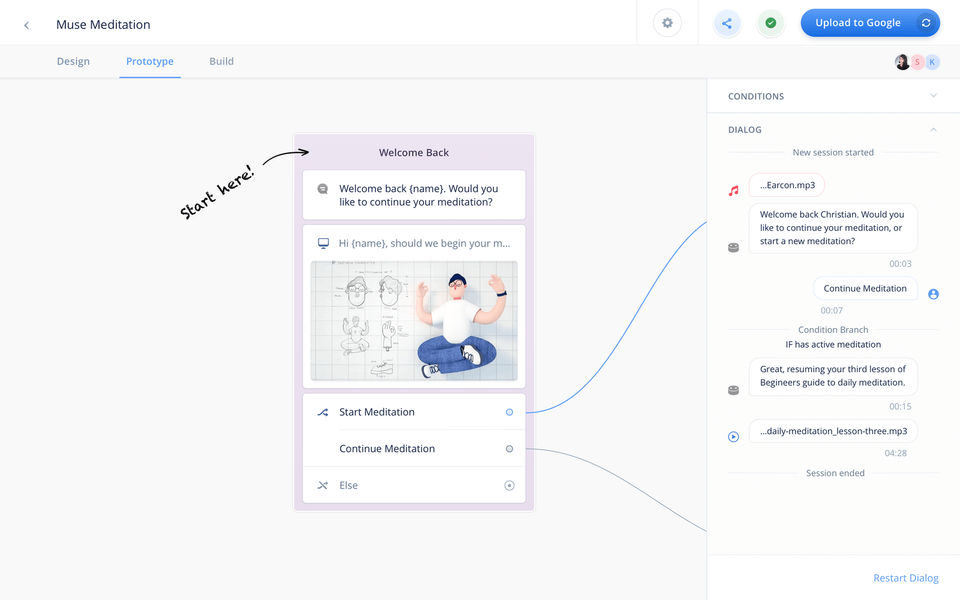Open the meditating character image
Image resolution: width=960 pixels, height=600 pixels.
coord(414,321)
